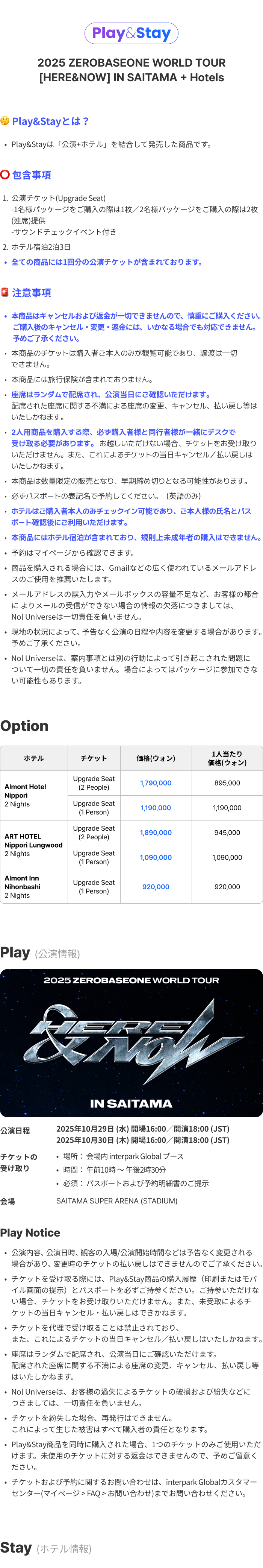Open the HERE&NOW IN SAITAMA tour poster
Viewport: 263px width, 1568px height.
tap(131, 1043)
